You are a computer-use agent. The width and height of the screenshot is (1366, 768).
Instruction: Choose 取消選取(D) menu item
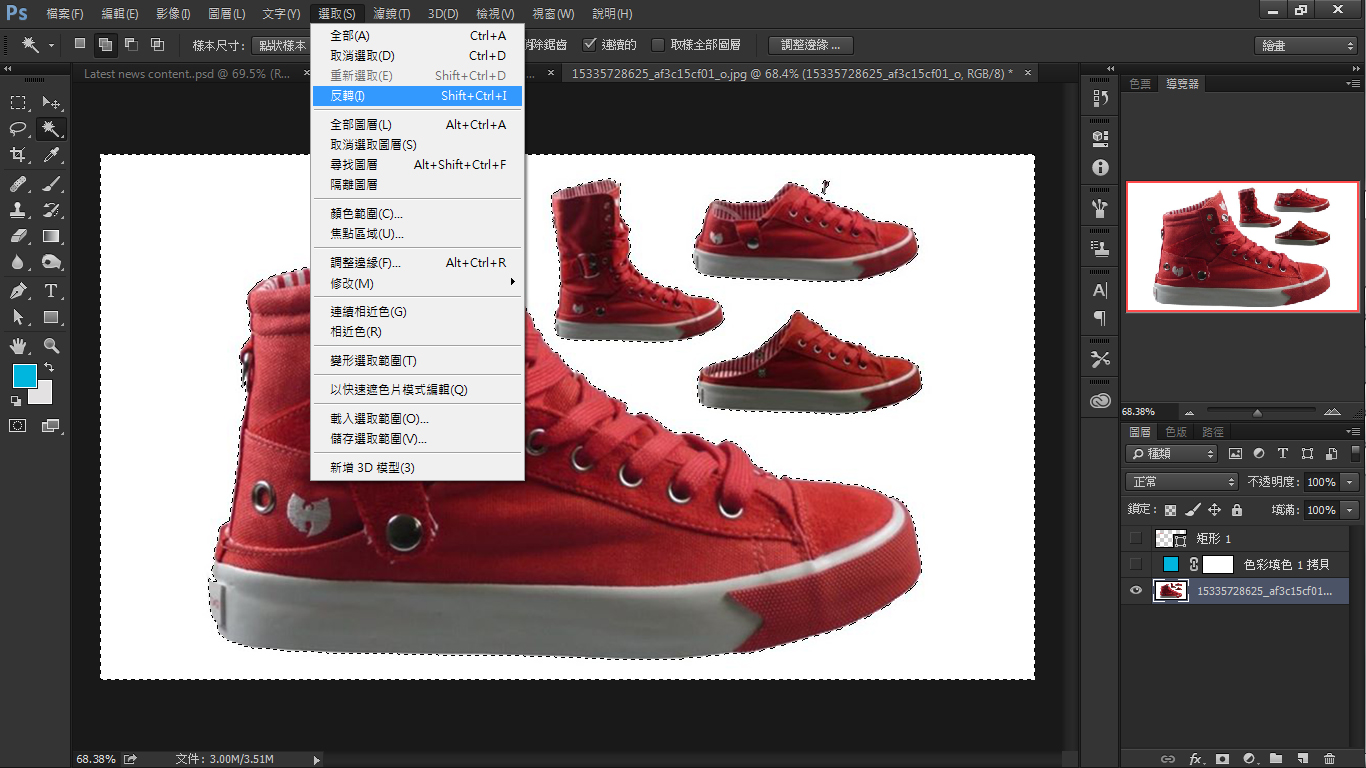tap(418, 56)
